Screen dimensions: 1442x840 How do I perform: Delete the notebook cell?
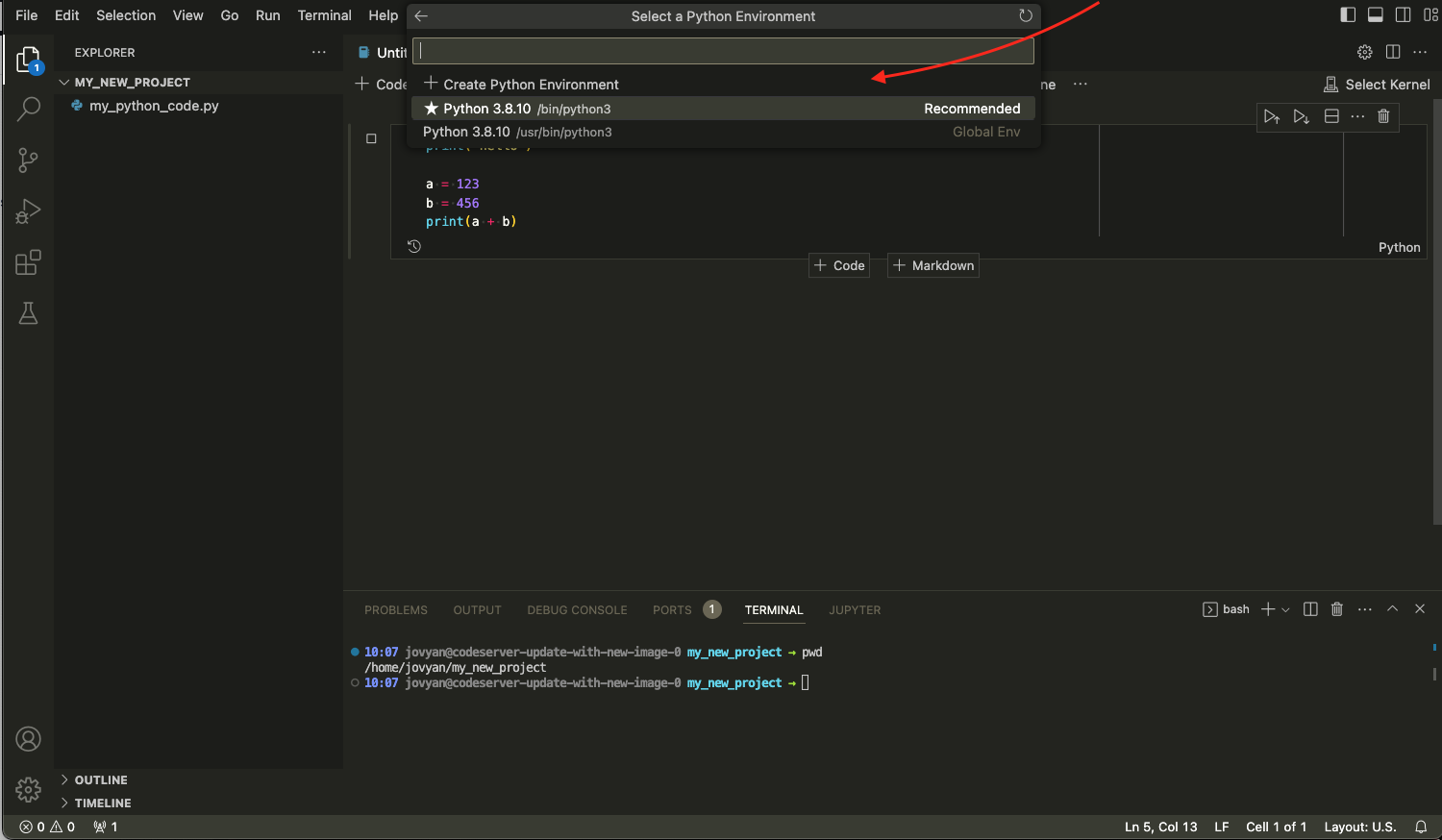1383,116
